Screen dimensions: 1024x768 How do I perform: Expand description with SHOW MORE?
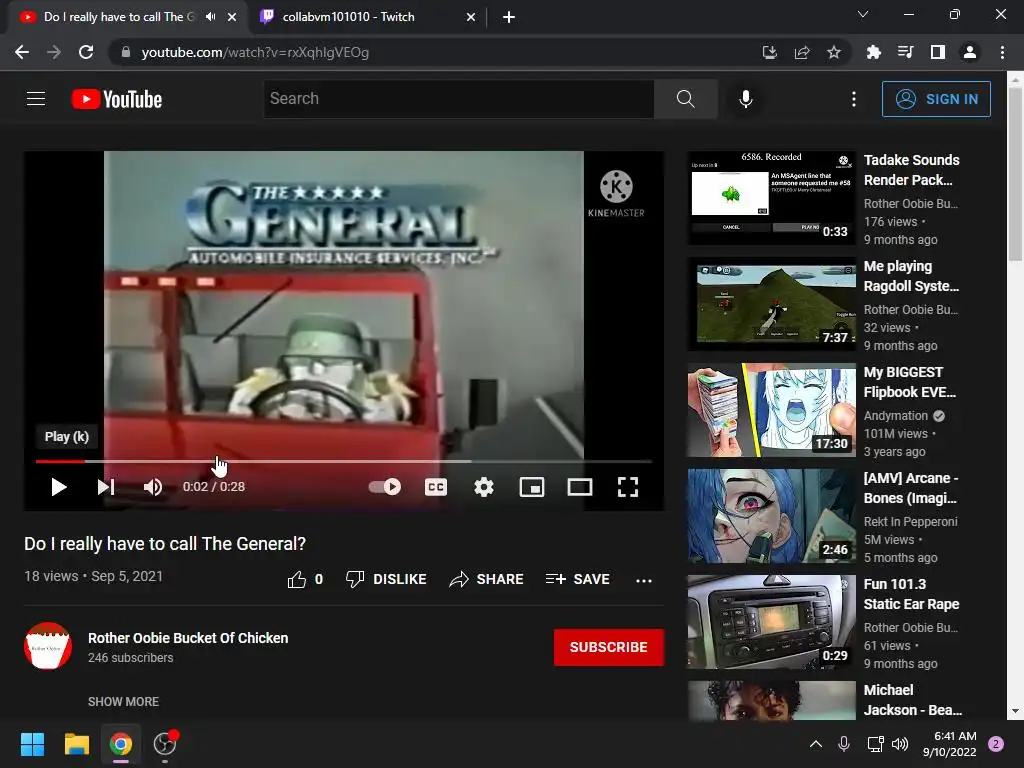123,701
